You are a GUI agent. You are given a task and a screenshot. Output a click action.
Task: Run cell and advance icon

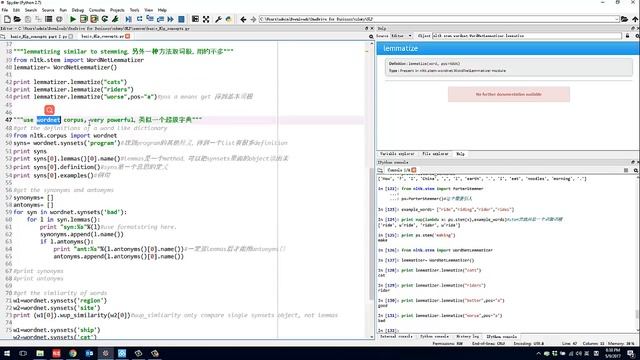94,19
